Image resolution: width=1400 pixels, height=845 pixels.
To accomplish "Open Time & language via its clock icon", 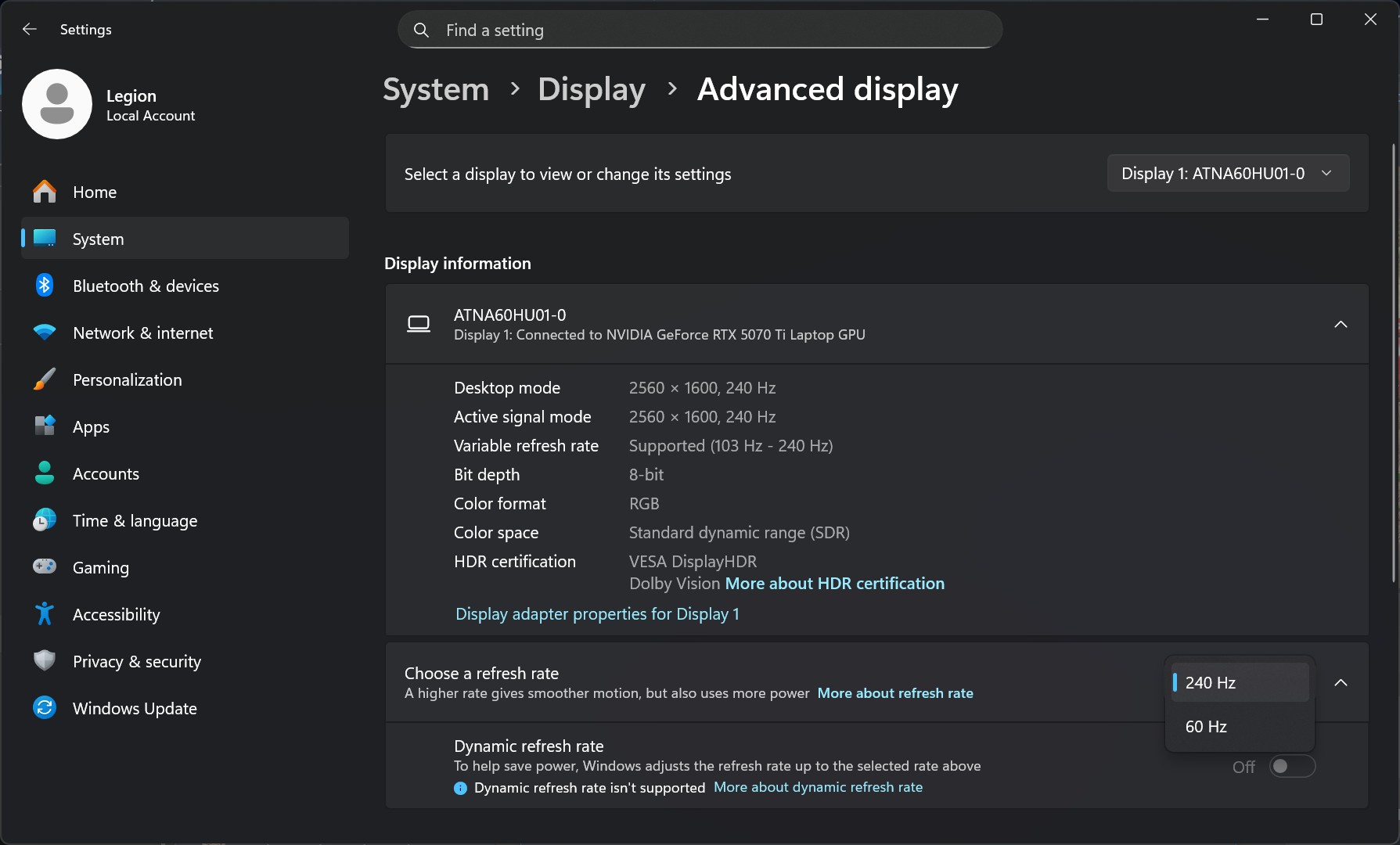I will click(x=45, y=520).
